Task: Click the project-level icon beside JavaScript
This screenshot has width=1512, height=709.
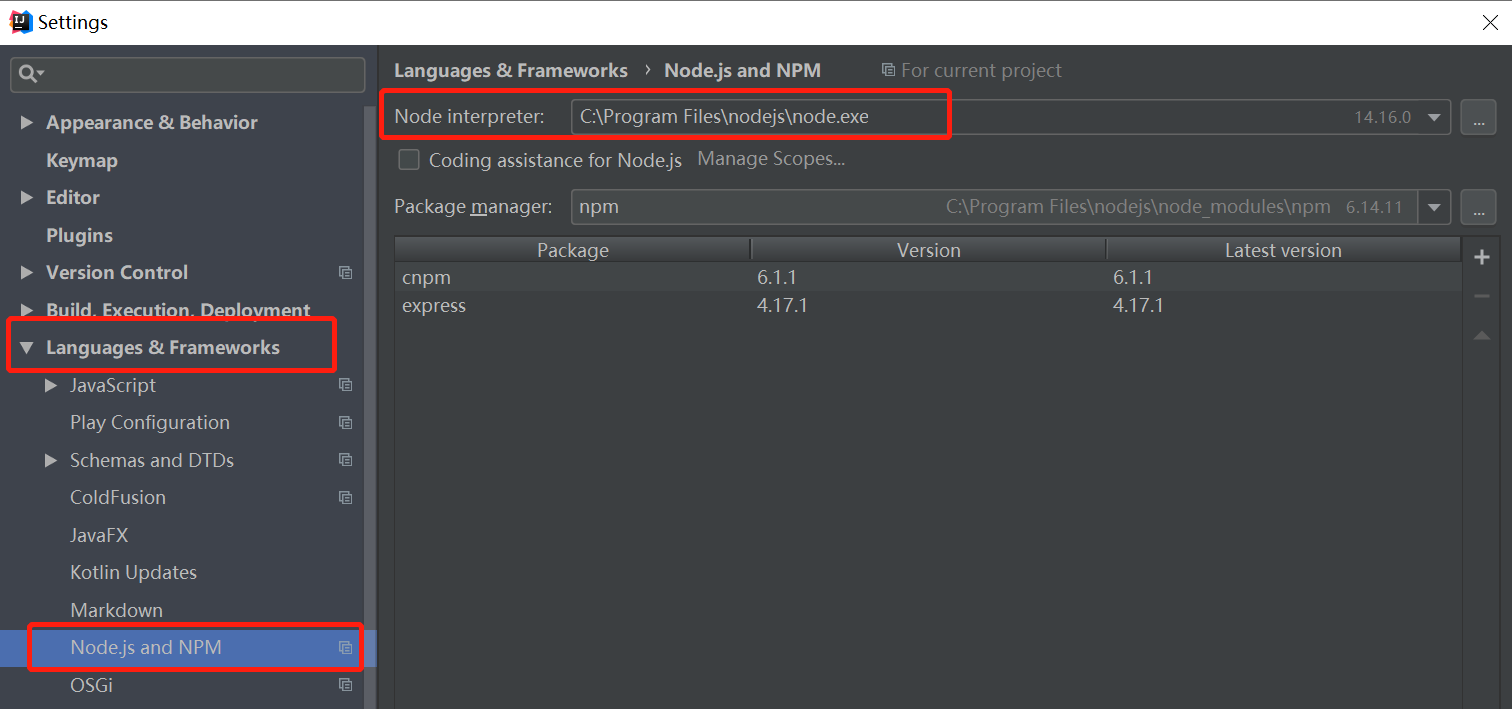Action: point(345,385)
